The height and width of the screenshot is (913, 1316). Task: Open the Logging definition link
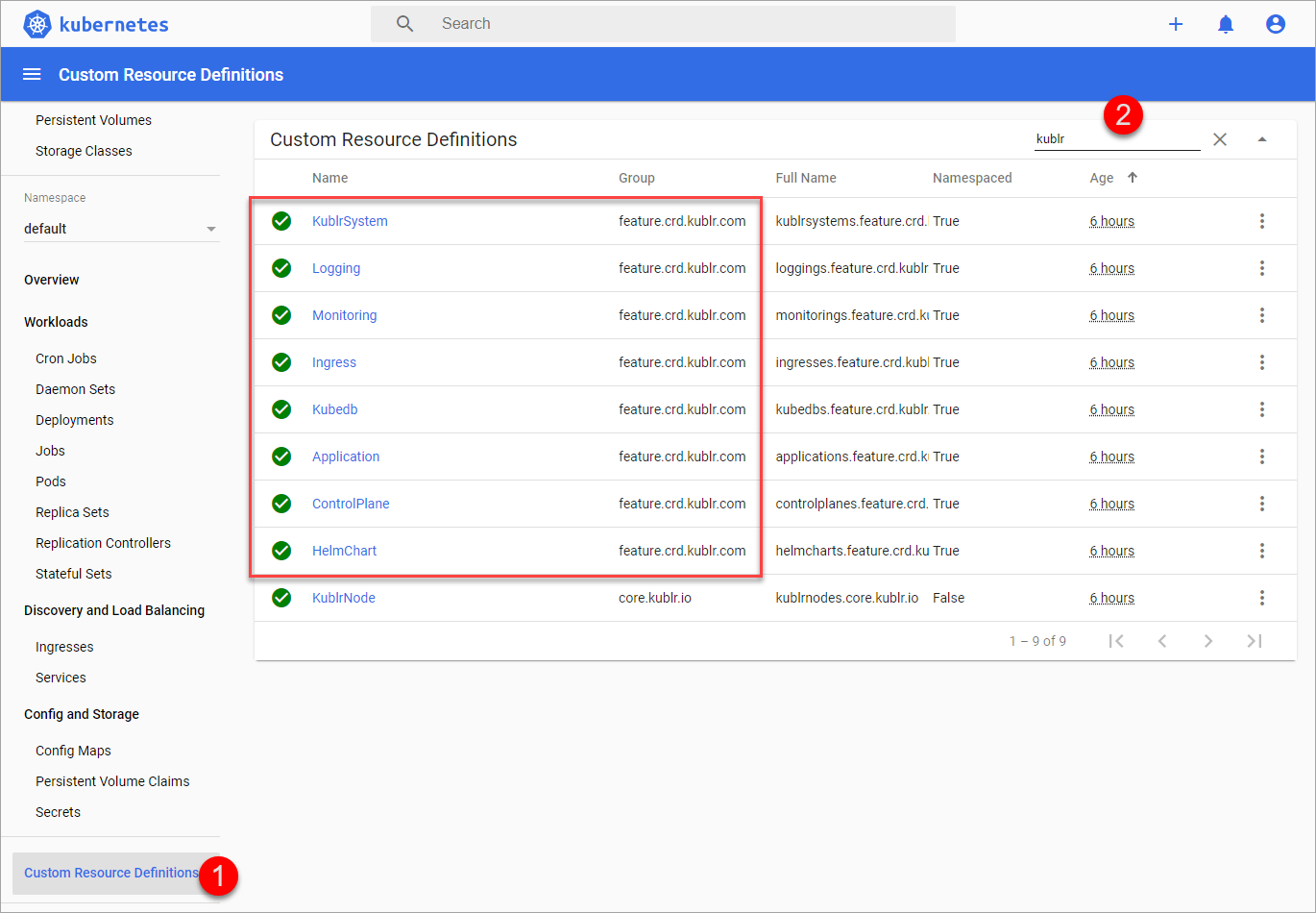[x=336, y=268]
